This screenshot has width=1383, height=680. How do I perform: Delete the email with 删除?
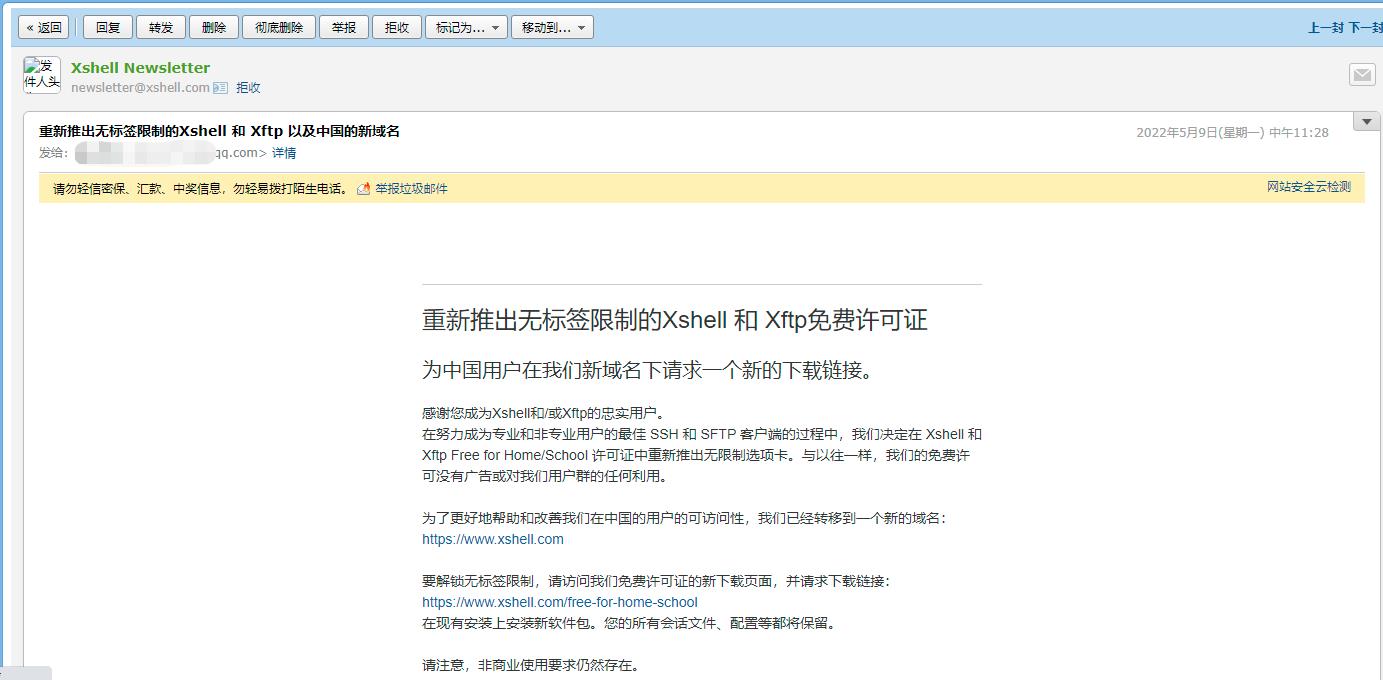(x=214, y=27)
